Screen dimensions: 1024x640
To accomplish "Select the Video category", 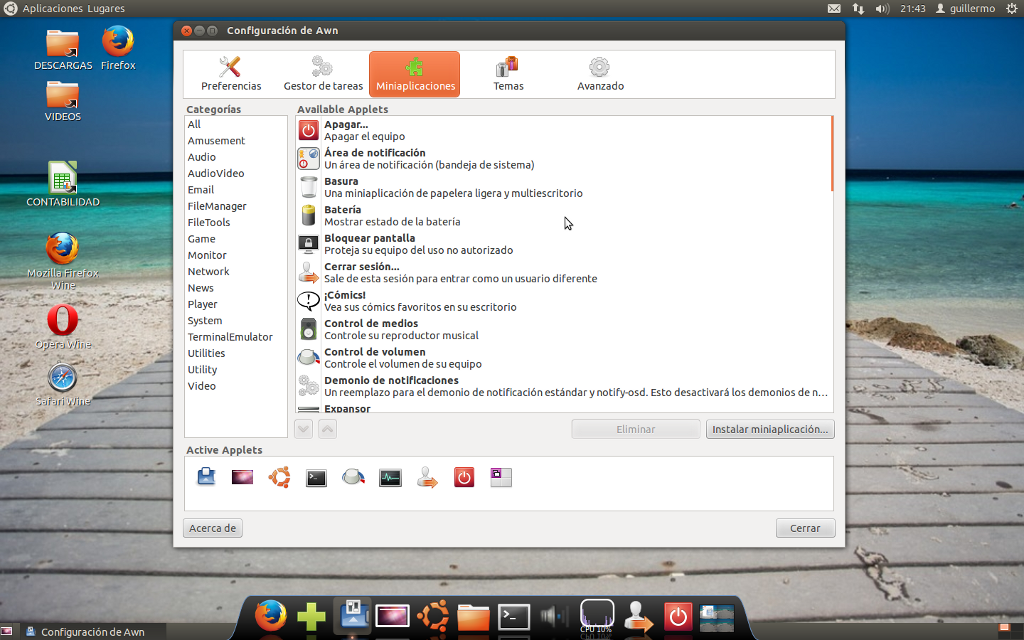I will [201, 386].
